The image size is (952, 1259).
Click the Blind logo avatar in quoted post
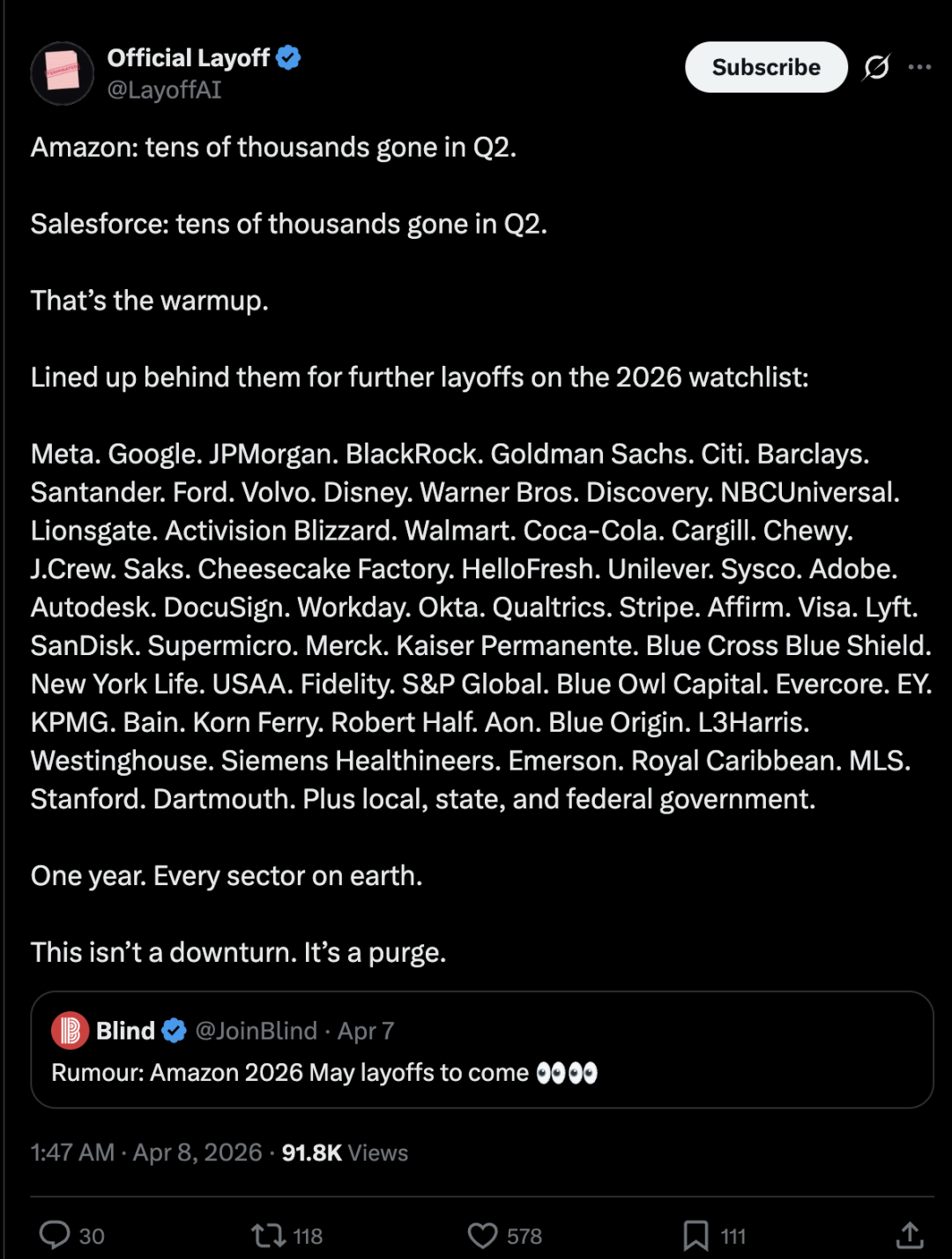tap(70, 1030)
